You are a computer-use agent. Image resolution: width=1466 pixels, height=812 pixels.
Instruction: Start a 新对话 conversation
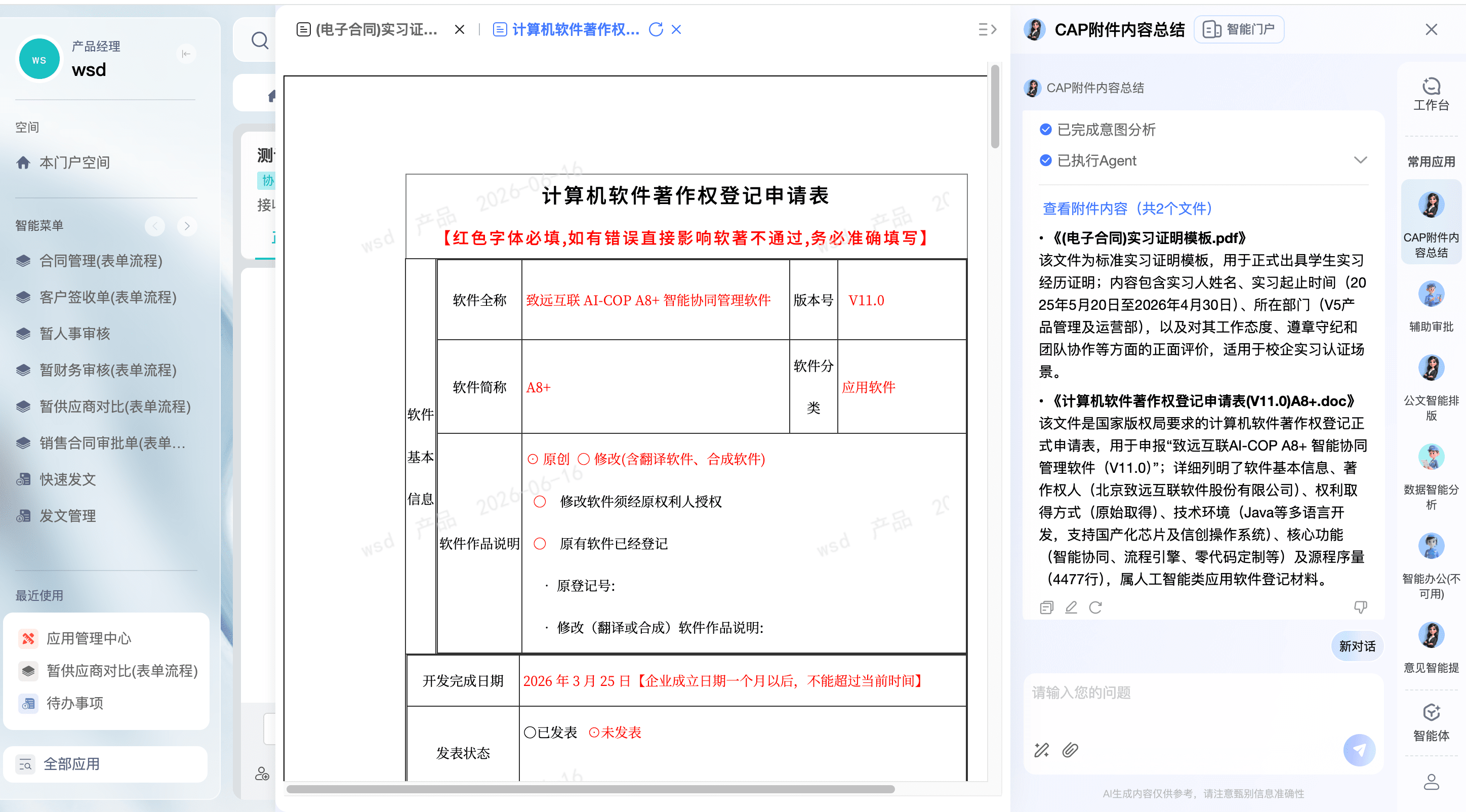point(1357,646)
